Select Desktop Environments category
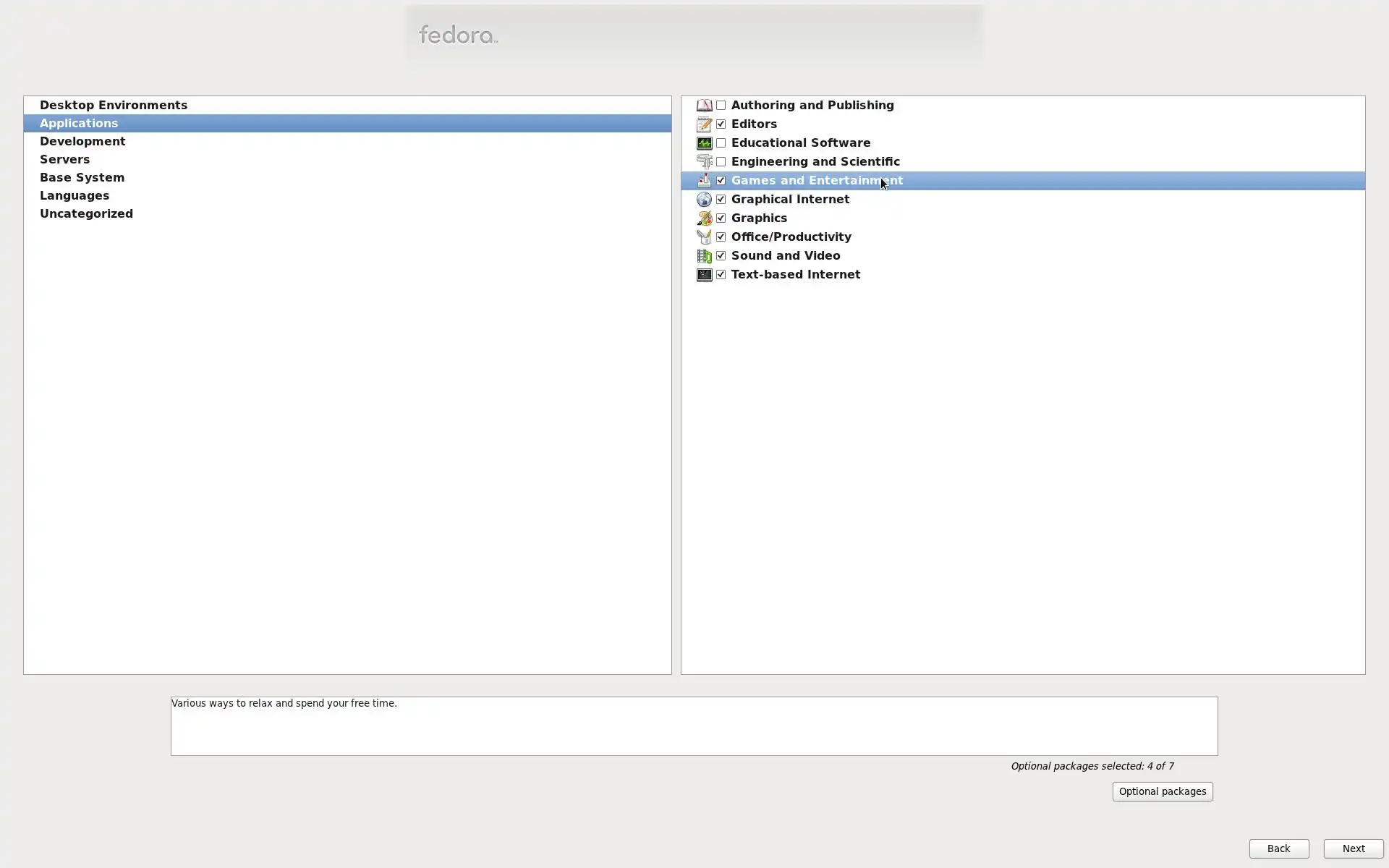This screenshot has height=868, width=1389. coord(114,106)
